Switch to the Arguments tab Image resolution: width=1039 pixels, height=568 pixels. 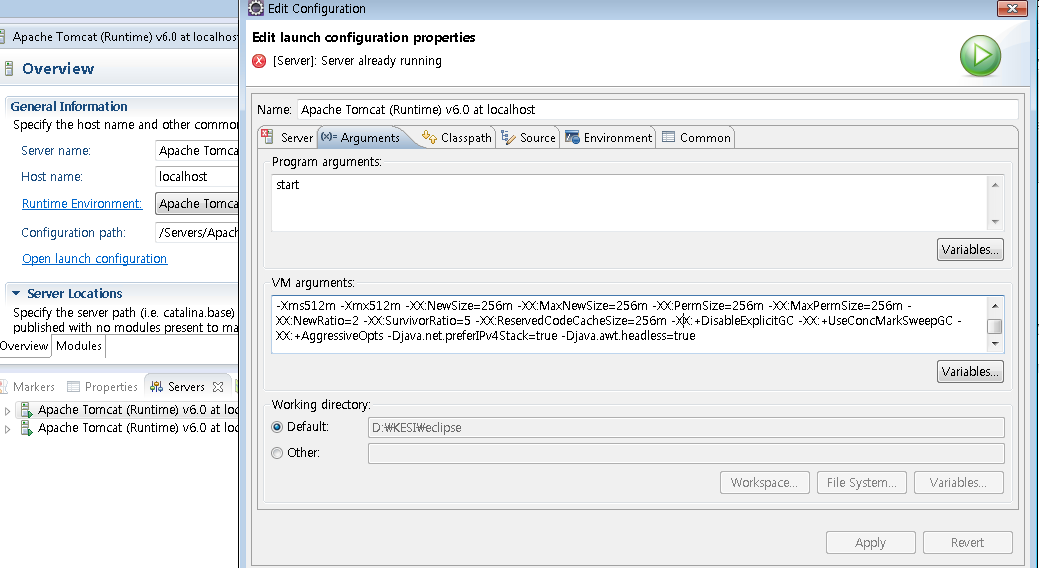[x=361, y=137]
